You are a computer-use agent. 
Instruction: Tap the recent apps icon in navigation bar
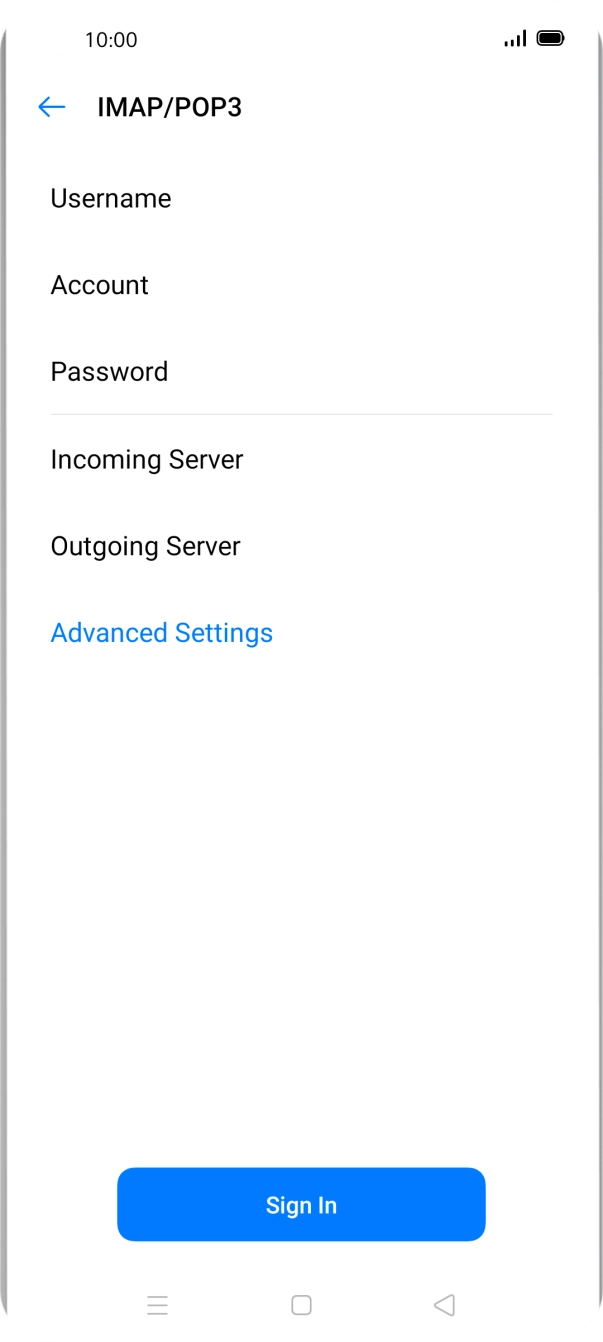pos(158,1305)
